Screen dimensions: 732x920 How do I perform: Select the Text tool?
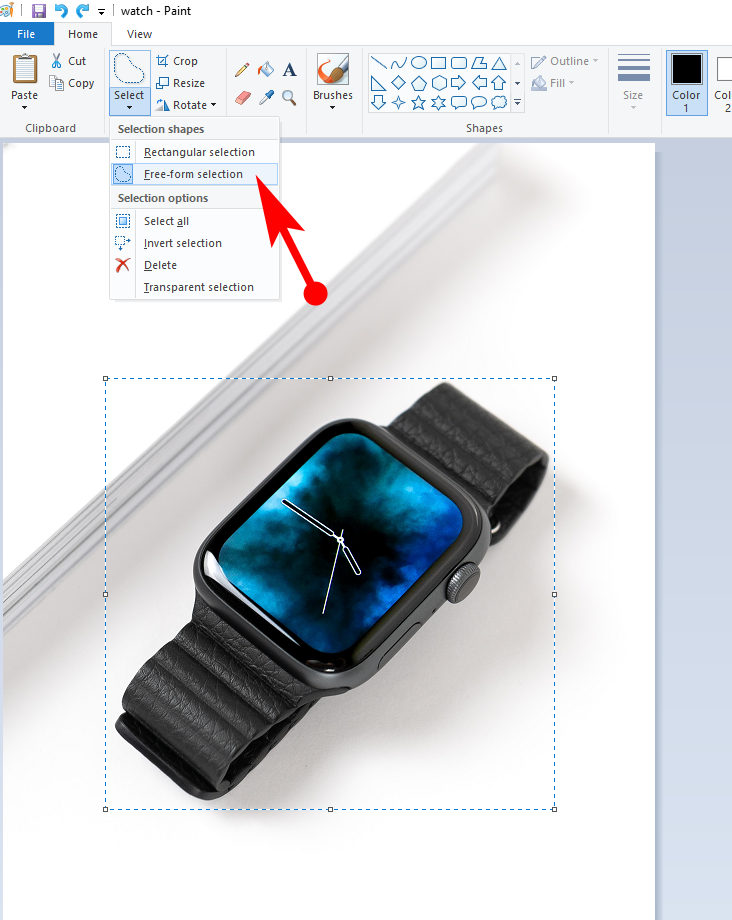[x=289, y=70]
